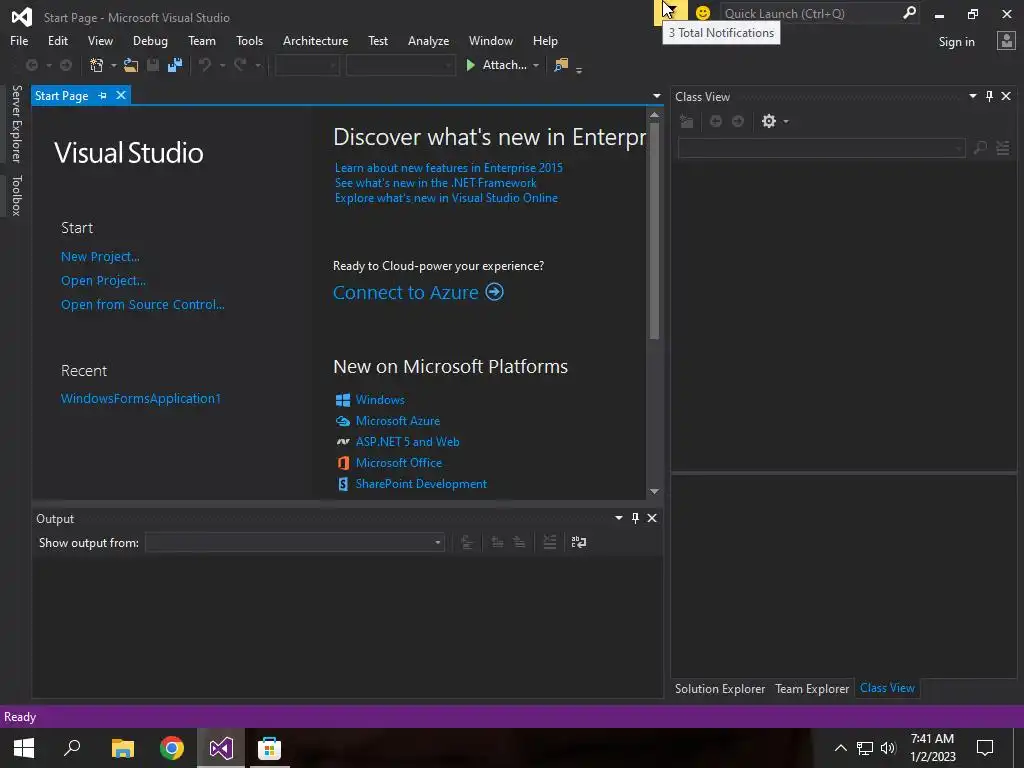Click the Class View clear search icon
1024x768 pixels.
[x=1003, y=148]
